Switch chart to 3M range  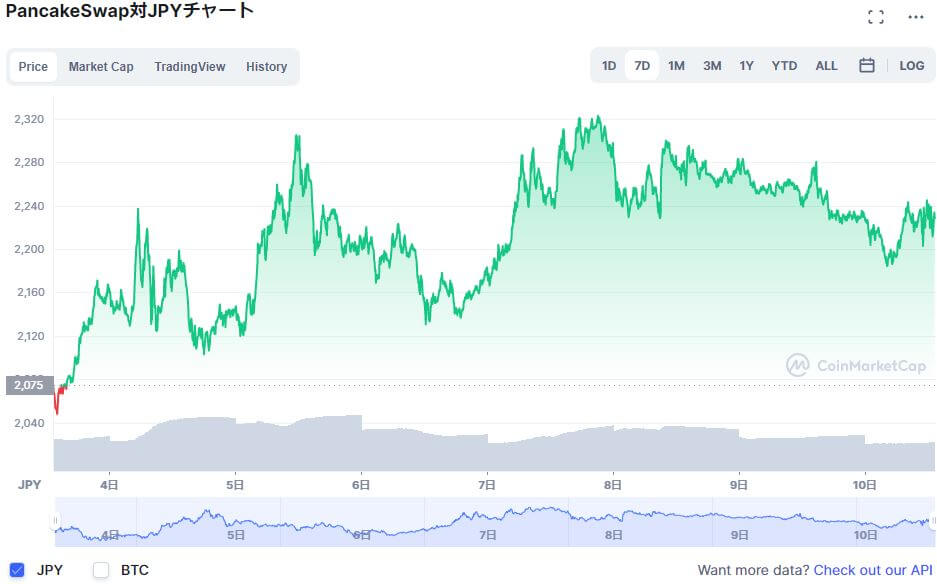(712, 66)
